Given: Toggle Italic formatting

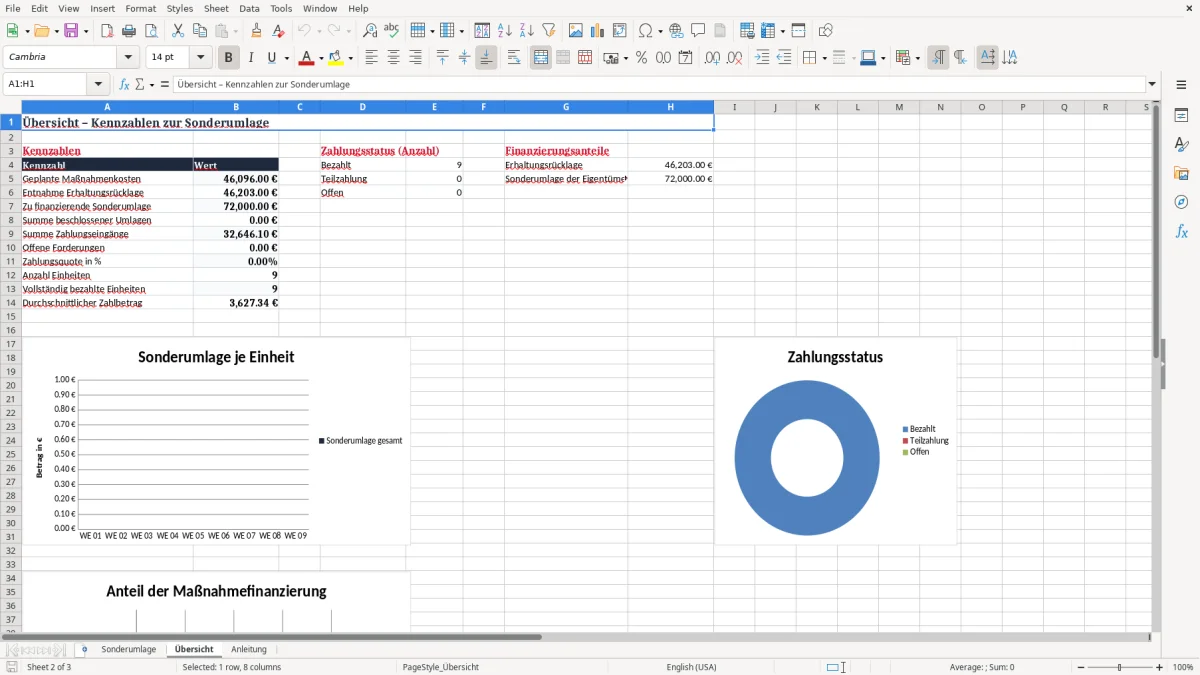Looking at the screenshot, I should coord(251,58).
